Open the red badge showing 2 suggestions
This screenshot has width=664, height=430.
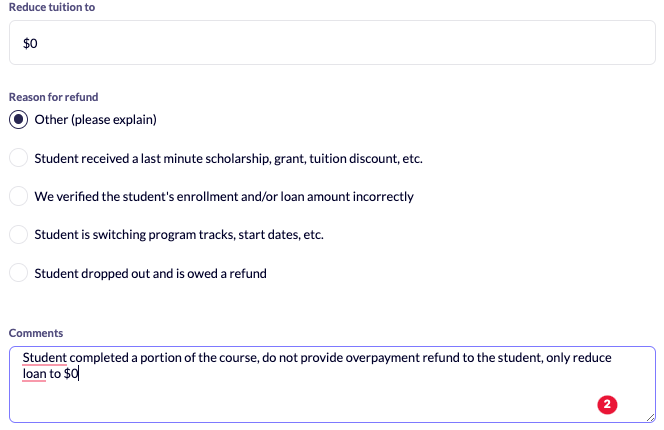(x=607, y=405)
